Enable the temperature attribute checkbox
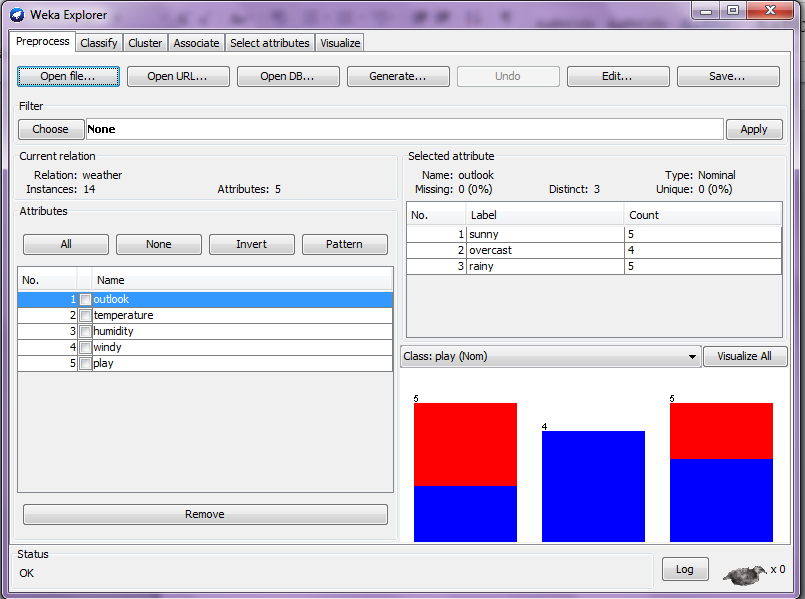Screen dimensions: 805x599 click(86, 316)
